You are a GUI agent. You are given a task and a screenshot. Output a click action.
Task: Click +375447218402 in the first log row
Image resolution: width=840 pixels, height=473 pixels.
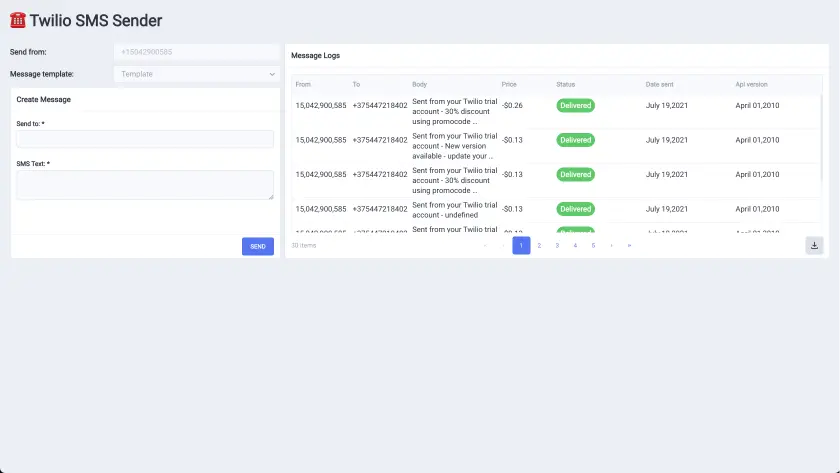(380, 106)
